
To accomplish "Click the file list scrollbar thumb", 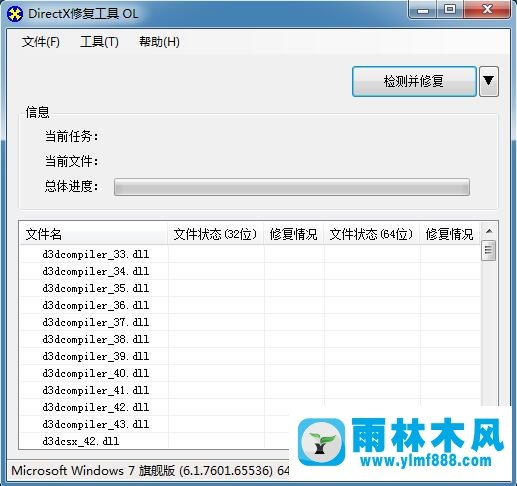I will point(489,250).
